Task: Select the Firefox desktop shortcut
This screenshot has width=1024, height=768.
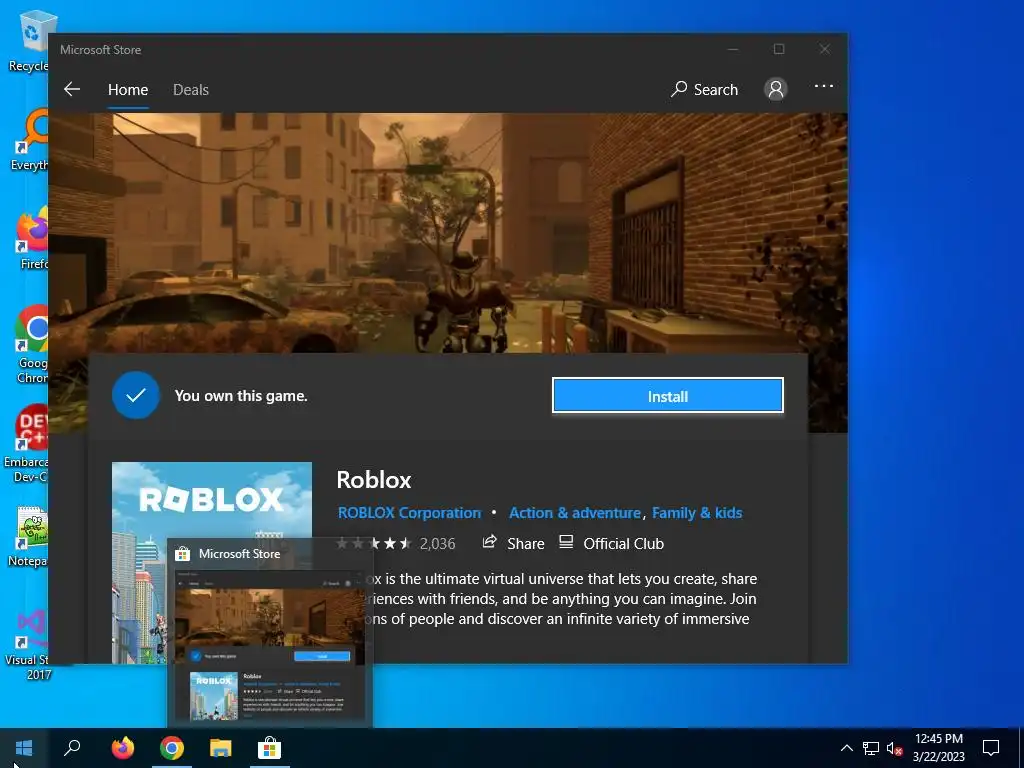Action: (32, 238)
